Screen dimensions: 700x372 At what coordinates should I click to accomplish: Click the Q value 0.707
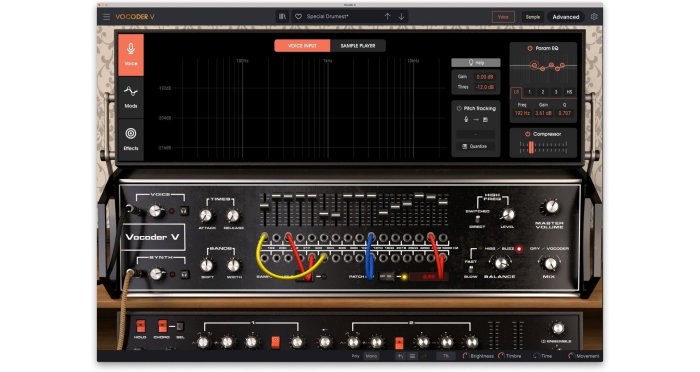pyautogui.click(x=565, y=113)
